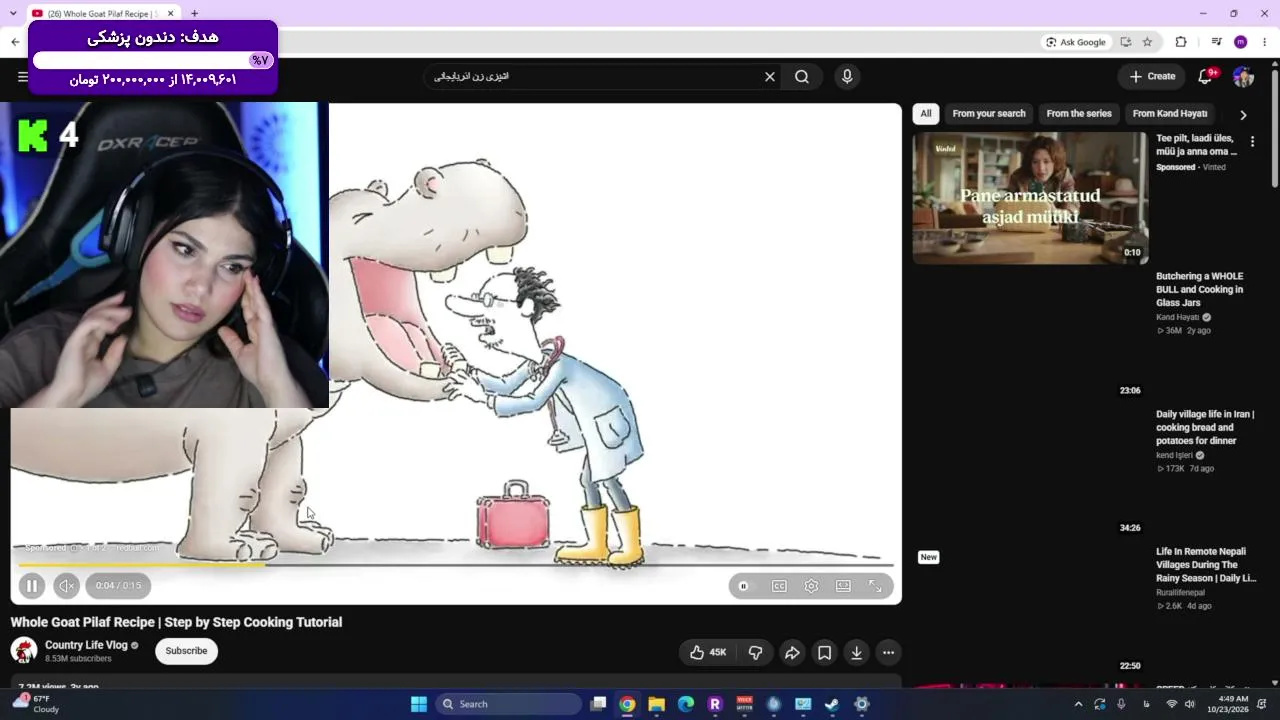Screen dimensions: 1280x720
Task: Dislike the video with thumbs-down icon
Action: [x=755, y=653]
